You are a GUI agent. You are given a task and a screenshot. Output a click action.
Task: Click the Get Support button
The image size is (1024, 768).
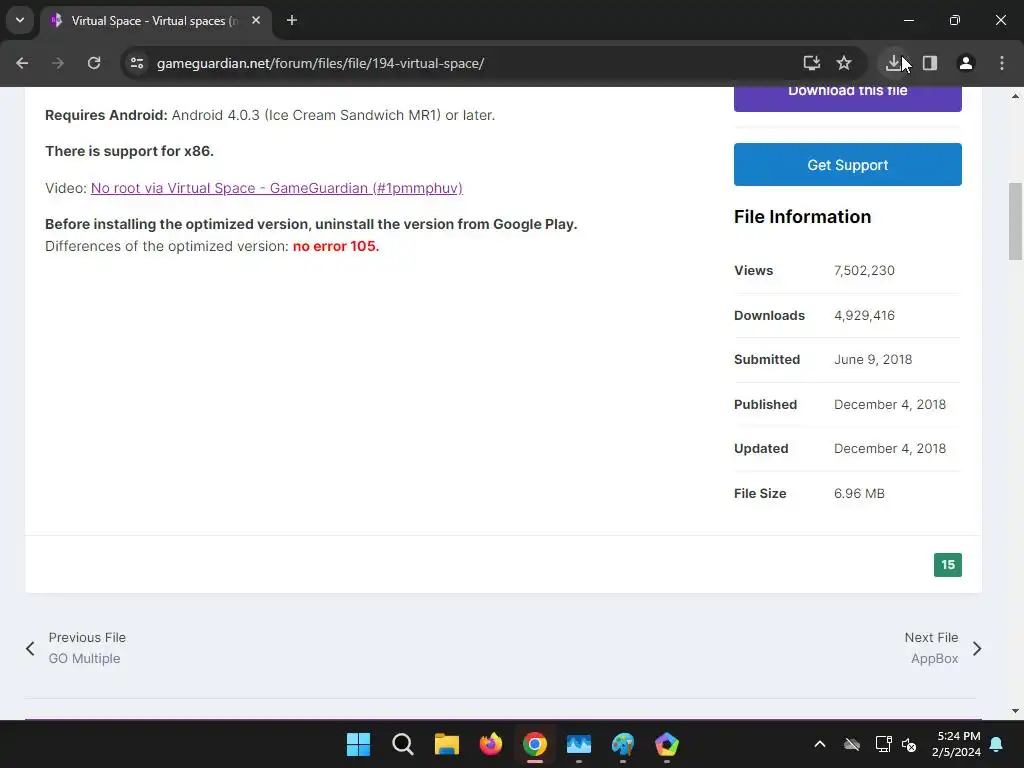848,165
